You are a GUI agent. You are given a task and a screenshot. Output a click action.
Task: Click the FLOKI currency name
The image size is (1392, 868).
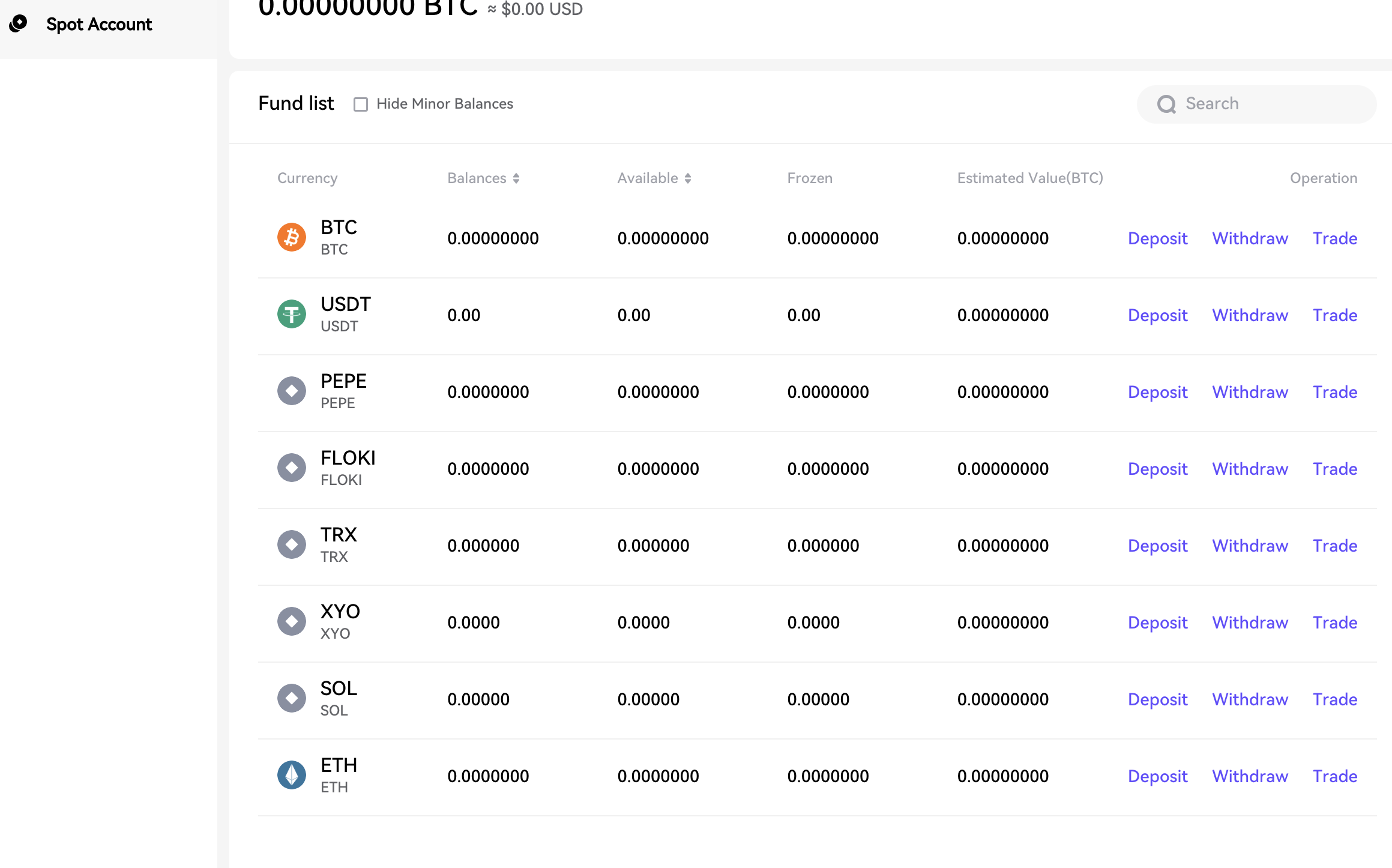[348, 458]
